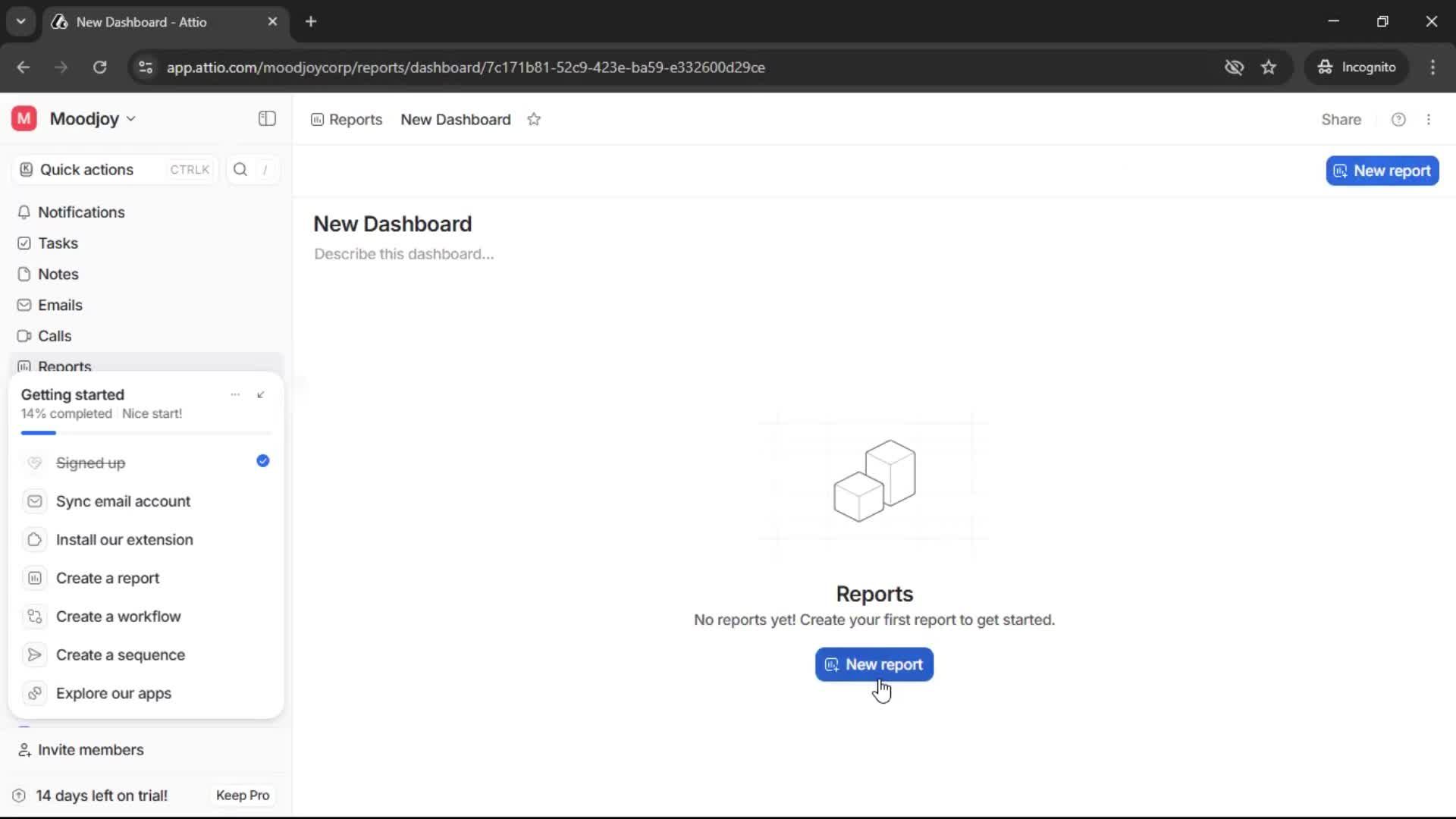This screenshot has width=1456, height=819.
Task: Switch to the Reports breadcrumb item
Action: [355, 119]
